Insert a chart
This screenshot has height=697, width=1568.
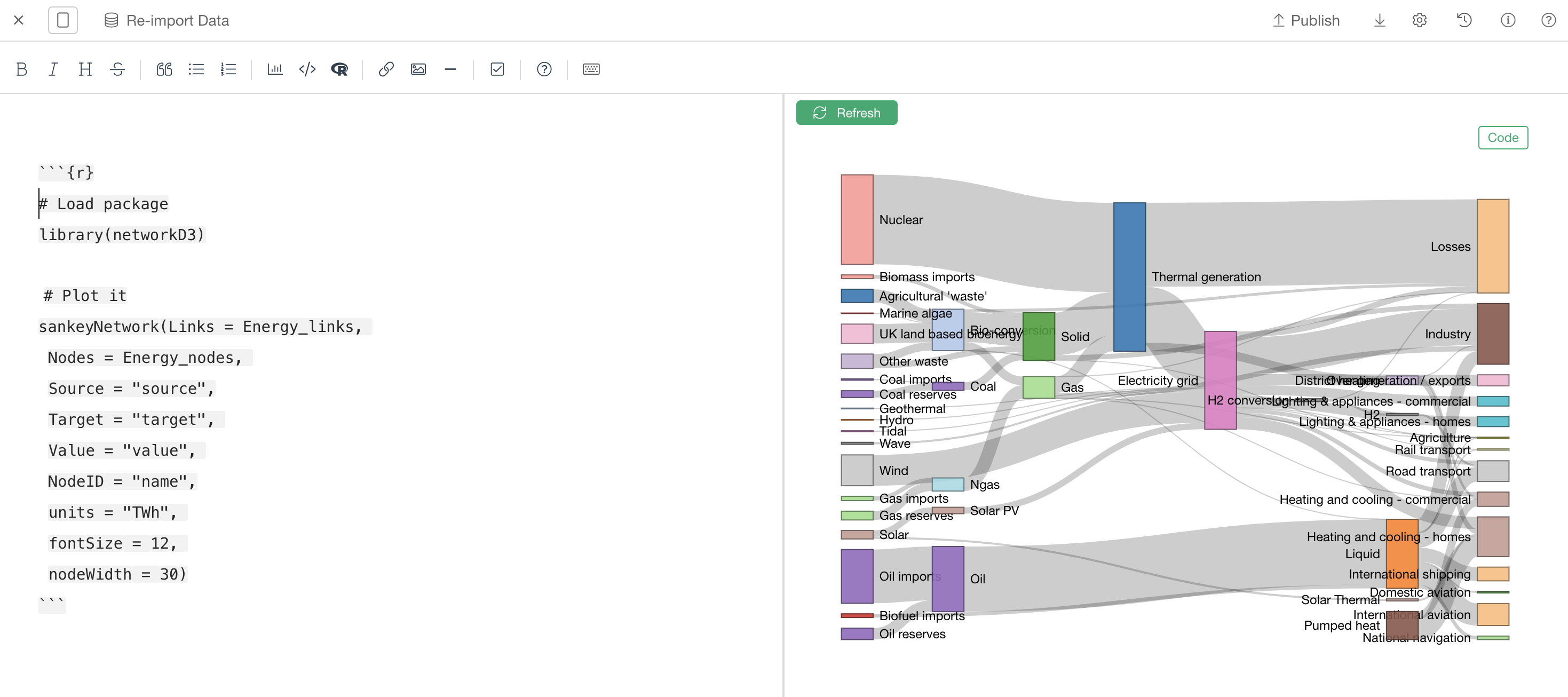pos(275,69)
